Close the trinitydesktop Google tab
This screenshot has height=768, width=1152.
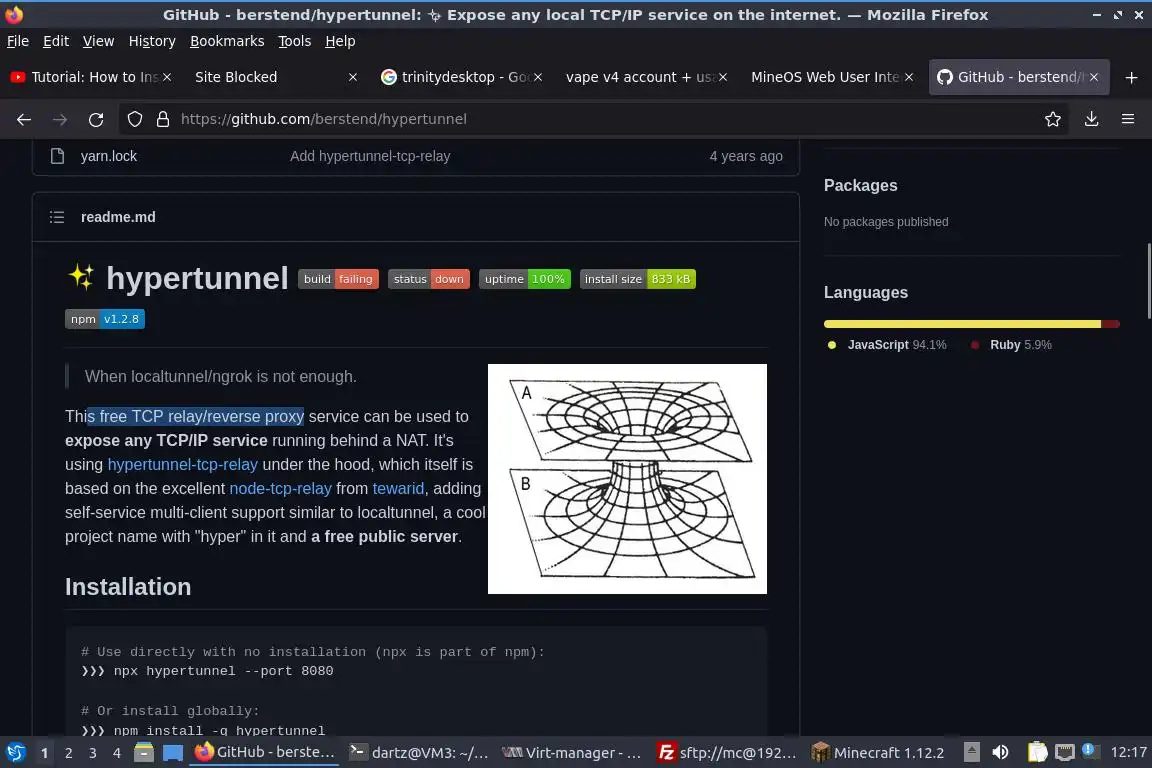point(538,77)
